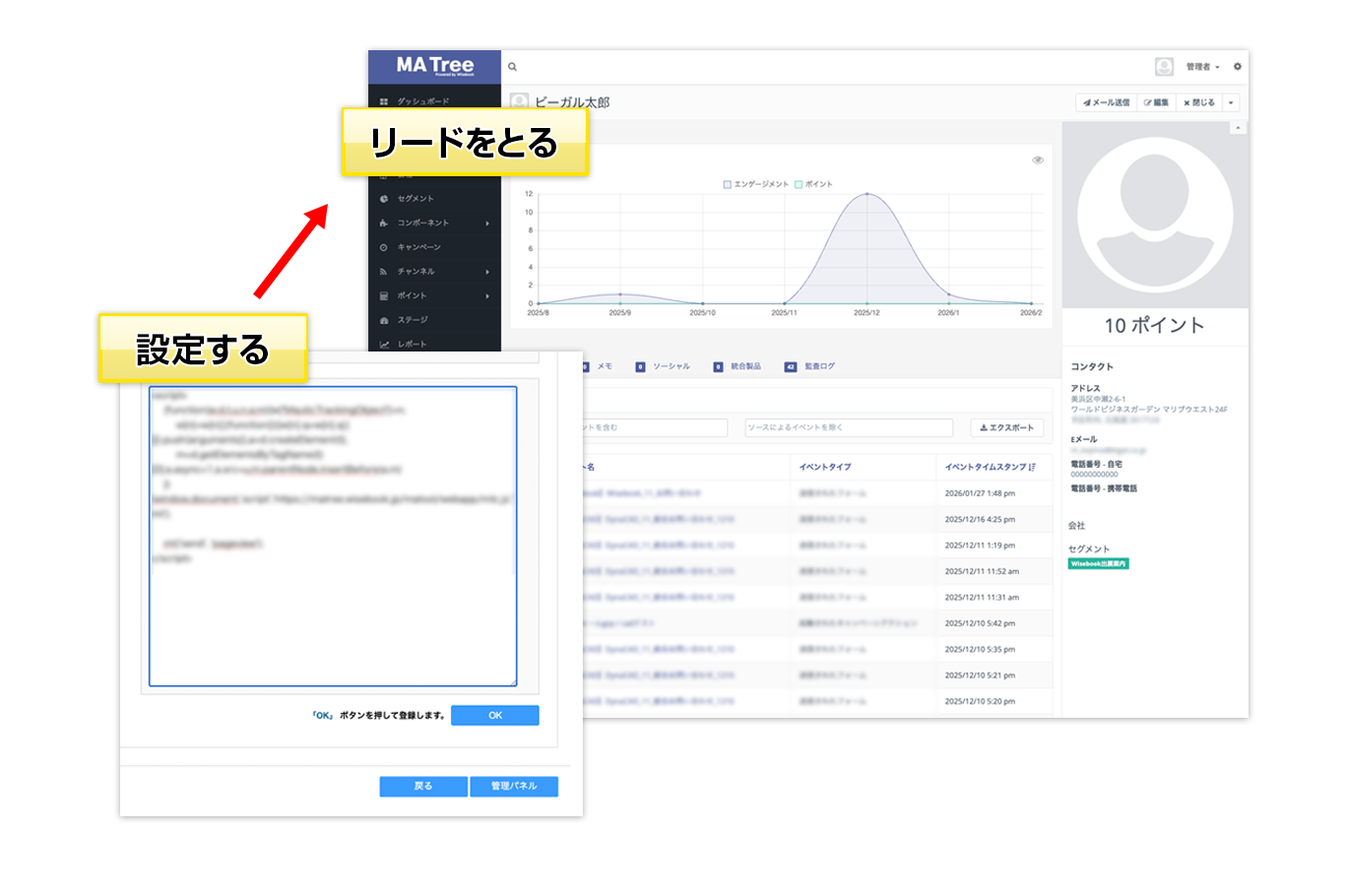Click the OK button in the settings dialog
This screenshot has width=1347, height=896.
(495, 715)
